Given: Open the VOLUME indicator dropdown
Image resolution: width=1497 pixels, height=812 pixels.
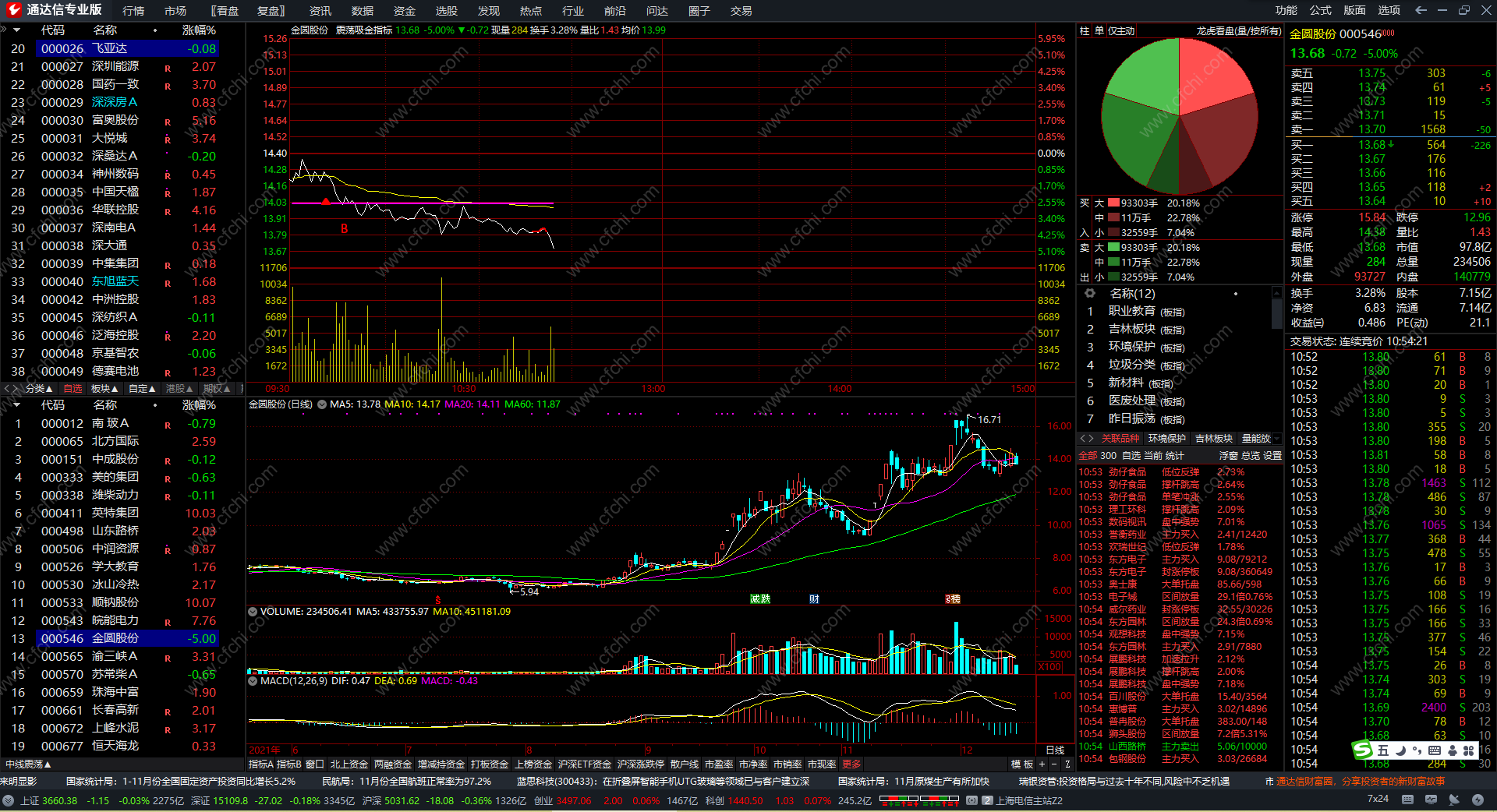Looking at the screenshot, I should pyautogui.click(x=253, y=612).
